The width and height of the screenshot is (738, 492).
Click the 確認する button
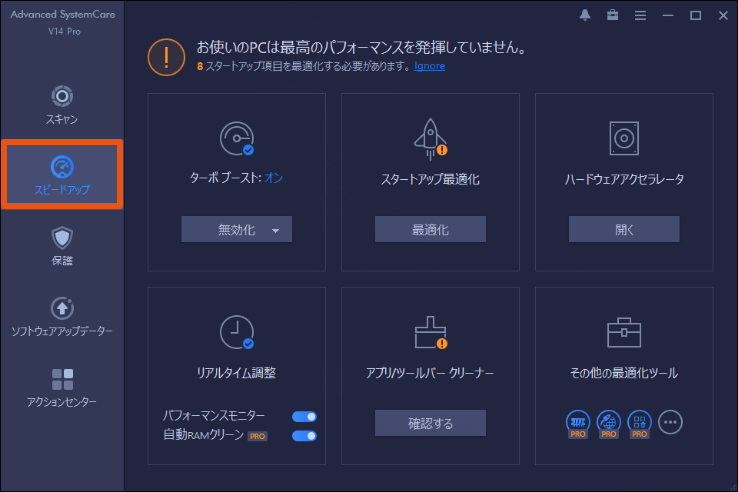(430, 423)
